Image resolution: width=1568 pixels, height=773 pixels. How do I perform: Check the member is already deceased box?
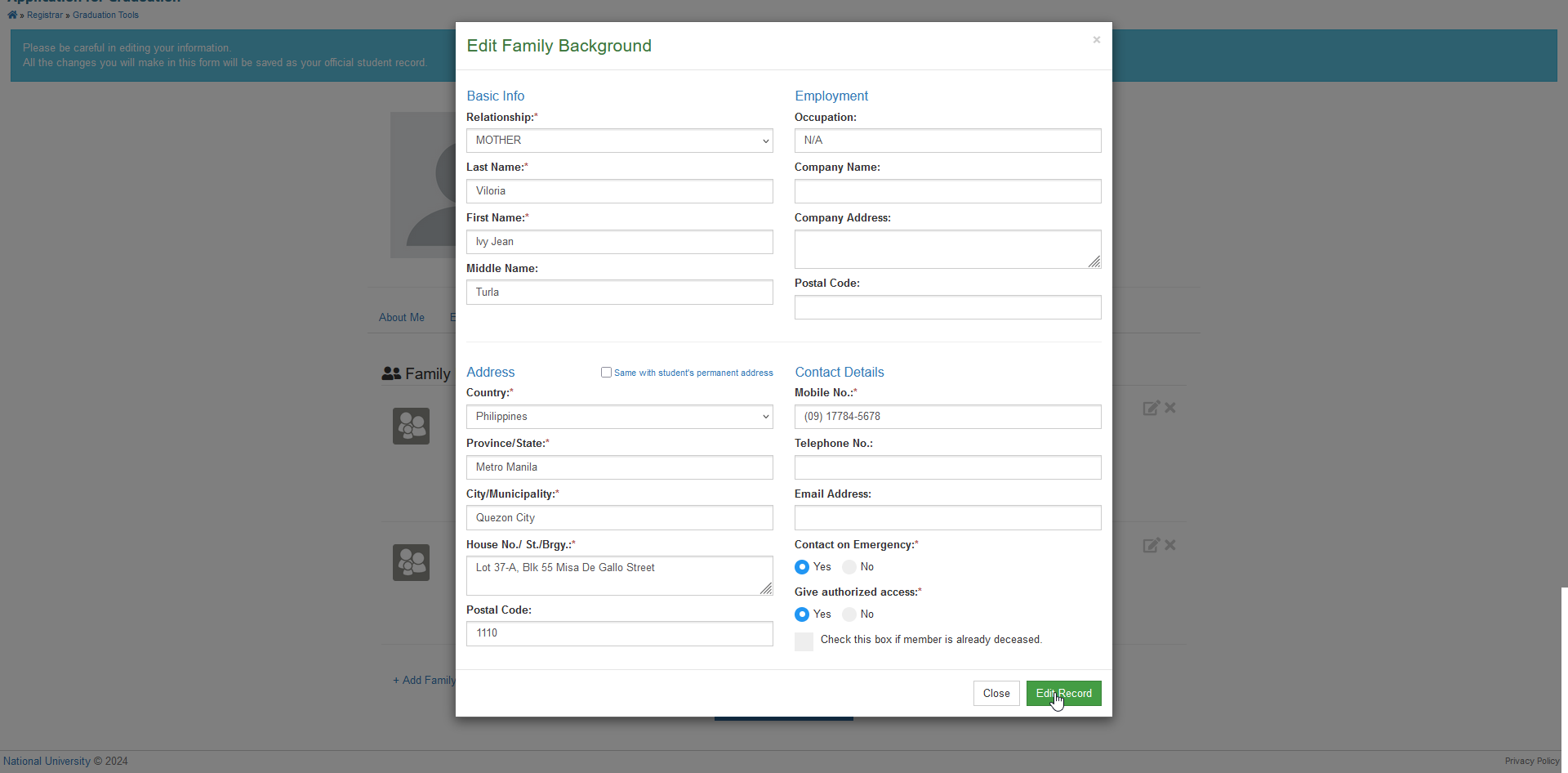pyautogui.click(x=804, y=641)
